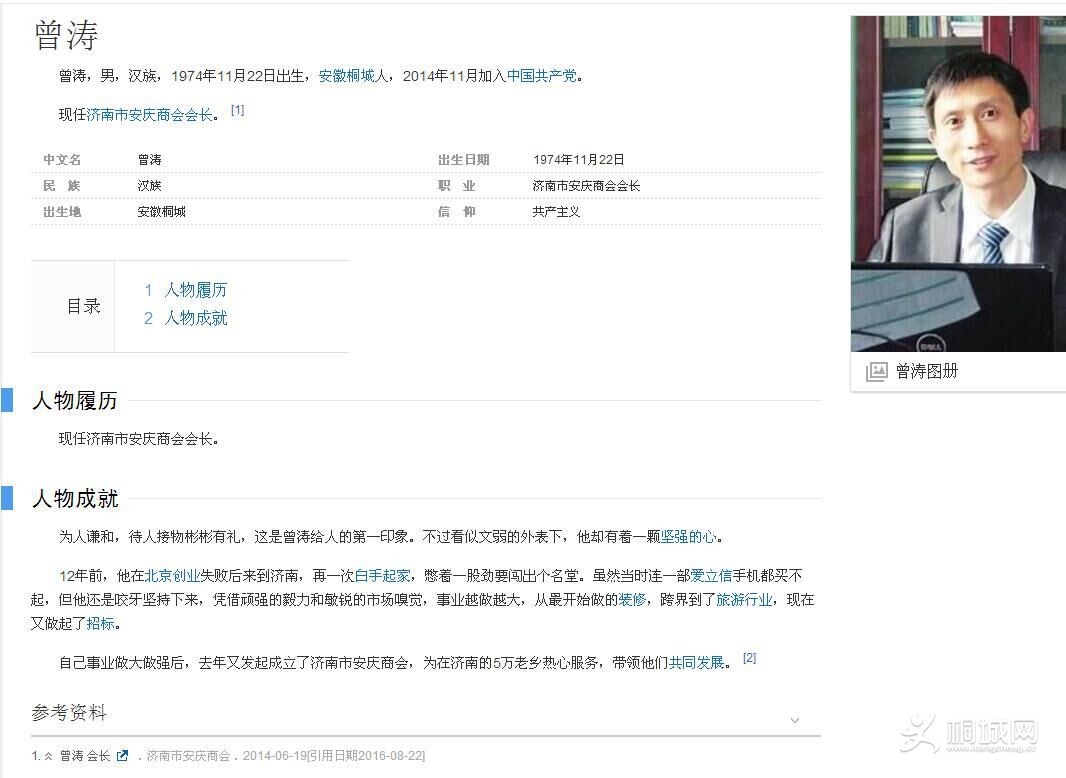
Task: Open the 白手起家 link
Action: click(382, 576)
